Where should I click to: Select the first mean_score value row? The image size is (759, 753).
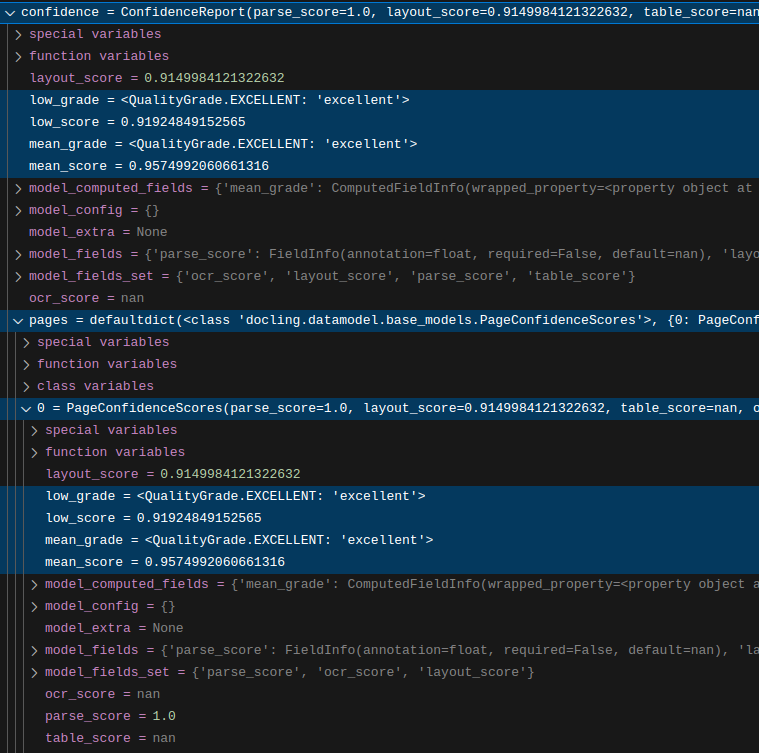148,166
